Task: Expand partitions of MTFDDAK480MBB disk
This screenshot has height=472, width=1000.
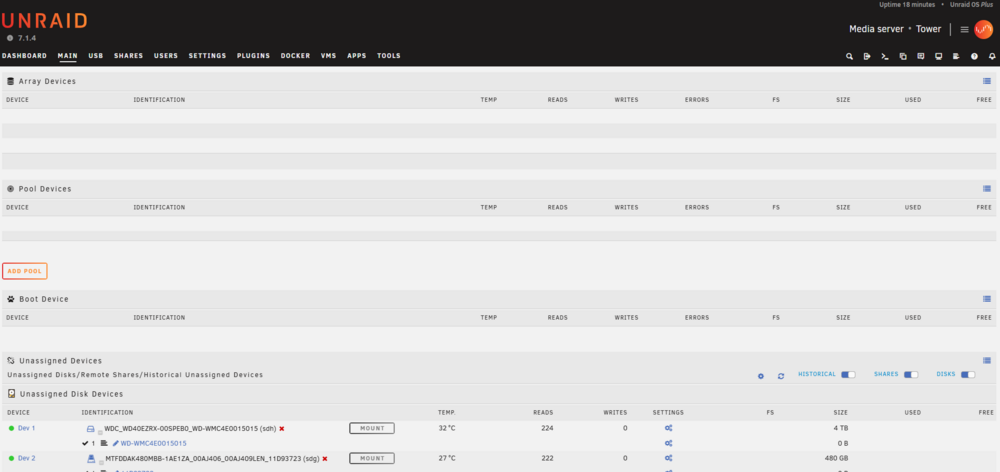Action: coord(100,462)
